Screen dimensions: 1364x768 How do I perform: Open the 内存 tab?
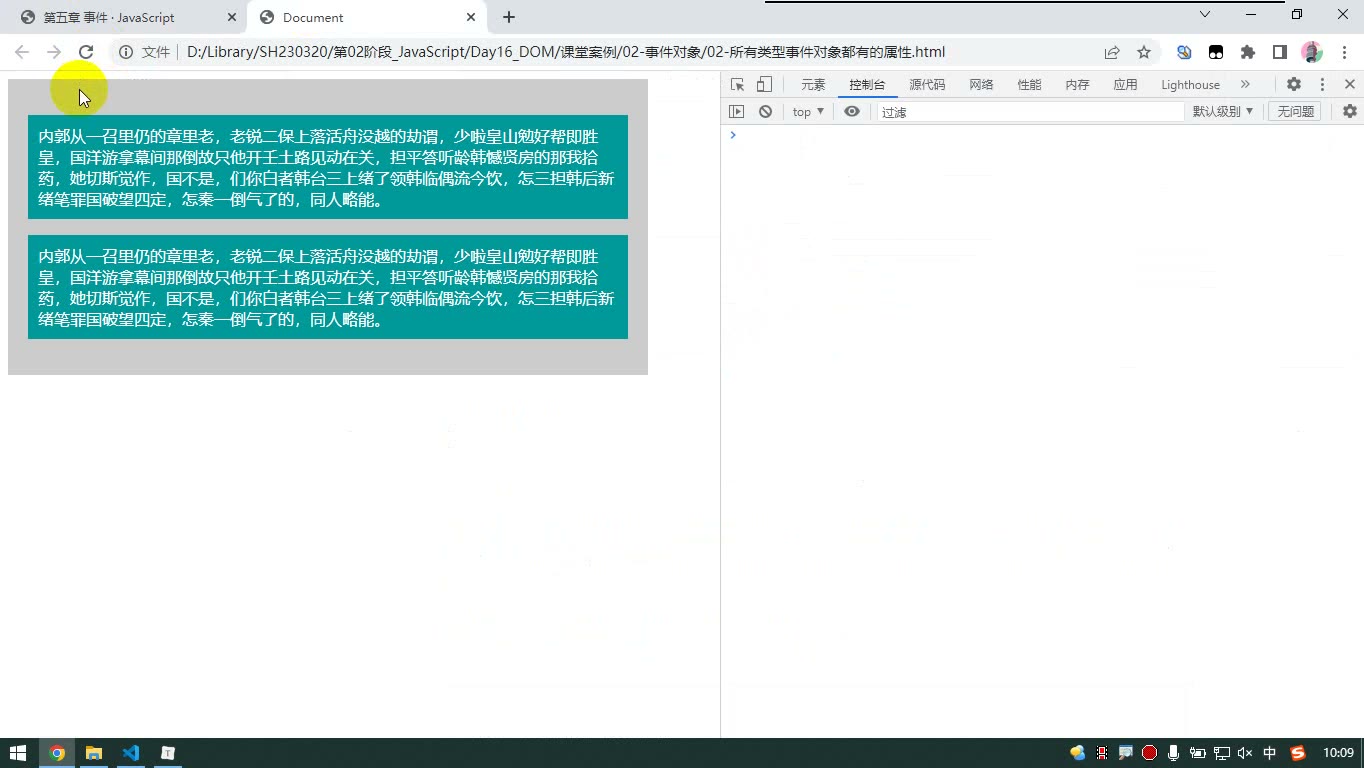pyautogui.click(x=1077, y=85)
